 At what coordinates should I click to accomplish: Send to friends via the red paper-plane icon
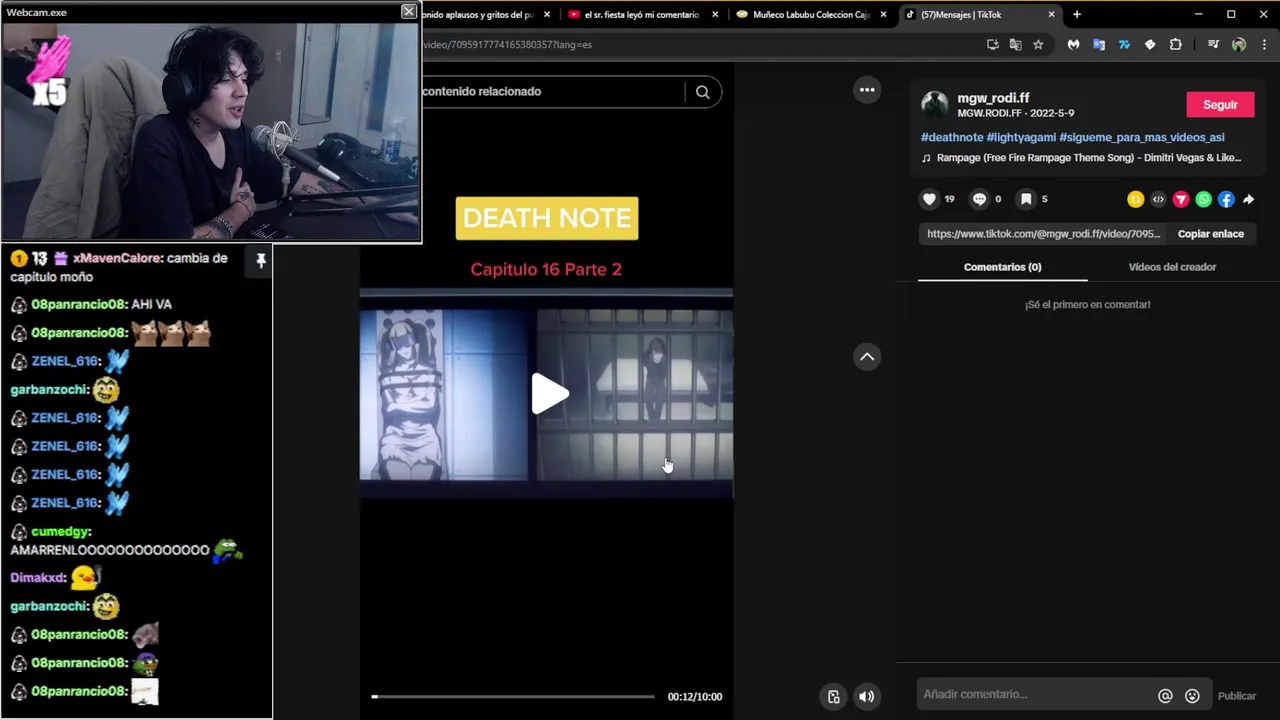point(1181,199)
